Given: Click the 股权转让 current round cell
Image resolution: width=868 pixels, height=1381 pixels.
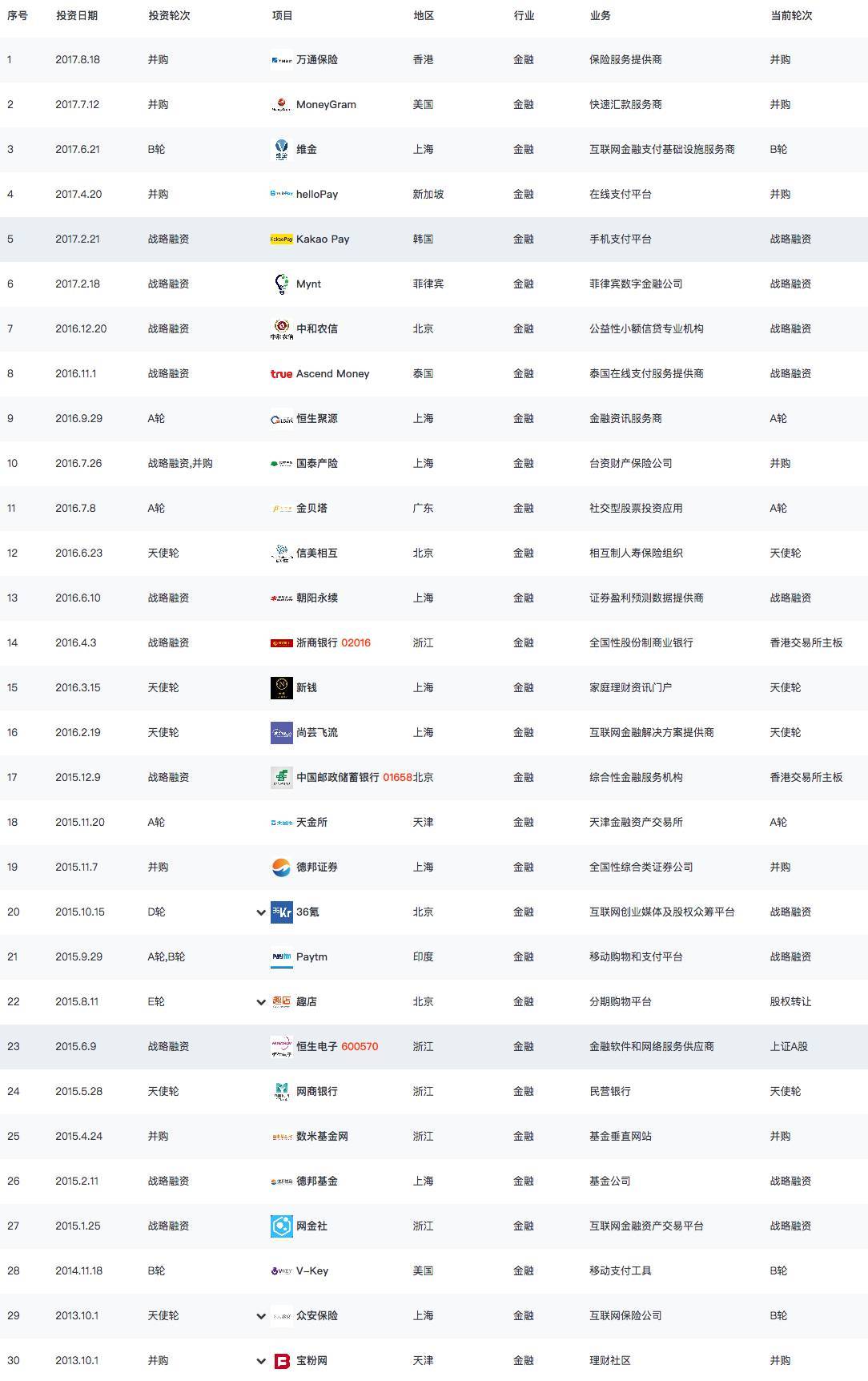Looking at the screenshot, I should tap(790, 1002).
